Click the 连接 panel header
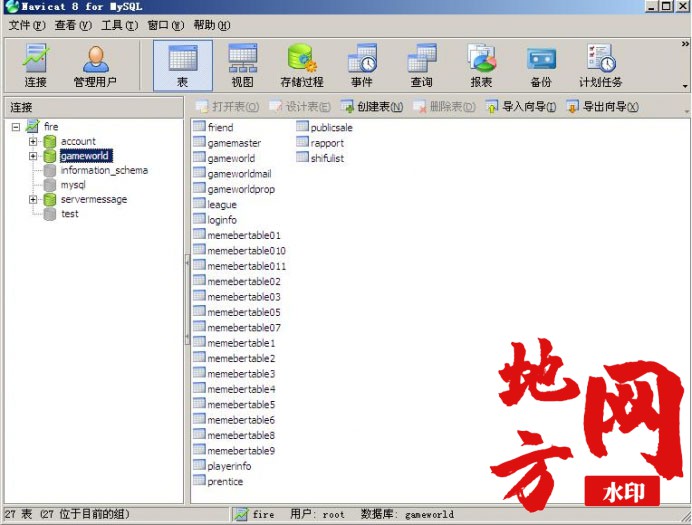The height and width of the screenshot is (525, 692). coord(94,107)
